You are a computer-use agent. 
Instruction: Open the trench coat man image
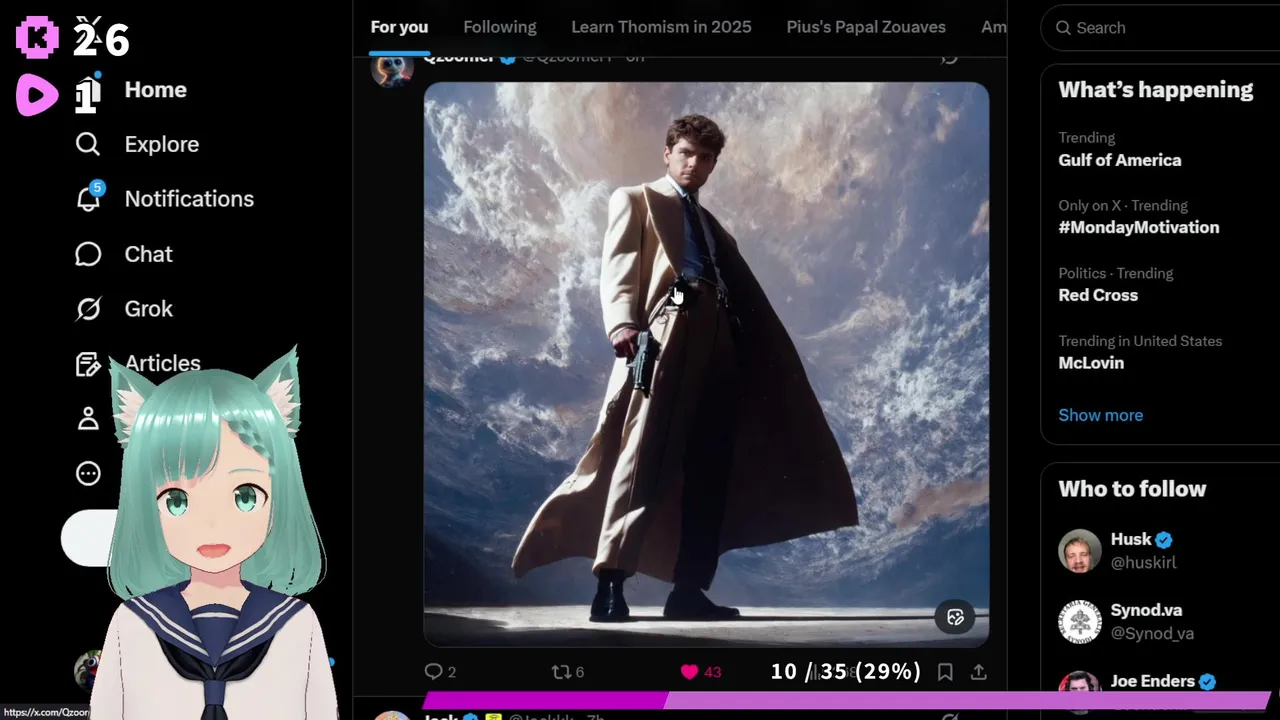pyautogui.click(x=706, y=364)
